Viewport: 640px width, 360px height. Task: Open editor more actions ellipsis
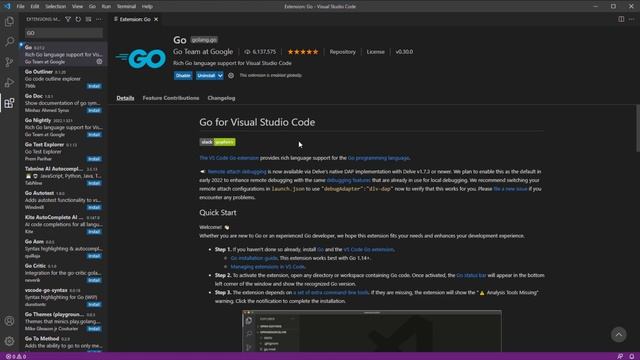[x=631, y=19]
